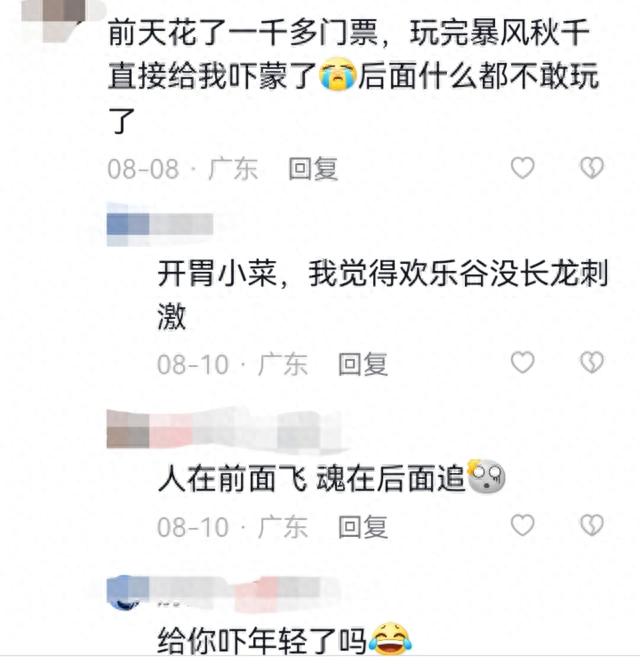Tap the laughing tears emoji after 吗
Image resolution: width=640 pixels, height=664 pixels.
(390, 637)
